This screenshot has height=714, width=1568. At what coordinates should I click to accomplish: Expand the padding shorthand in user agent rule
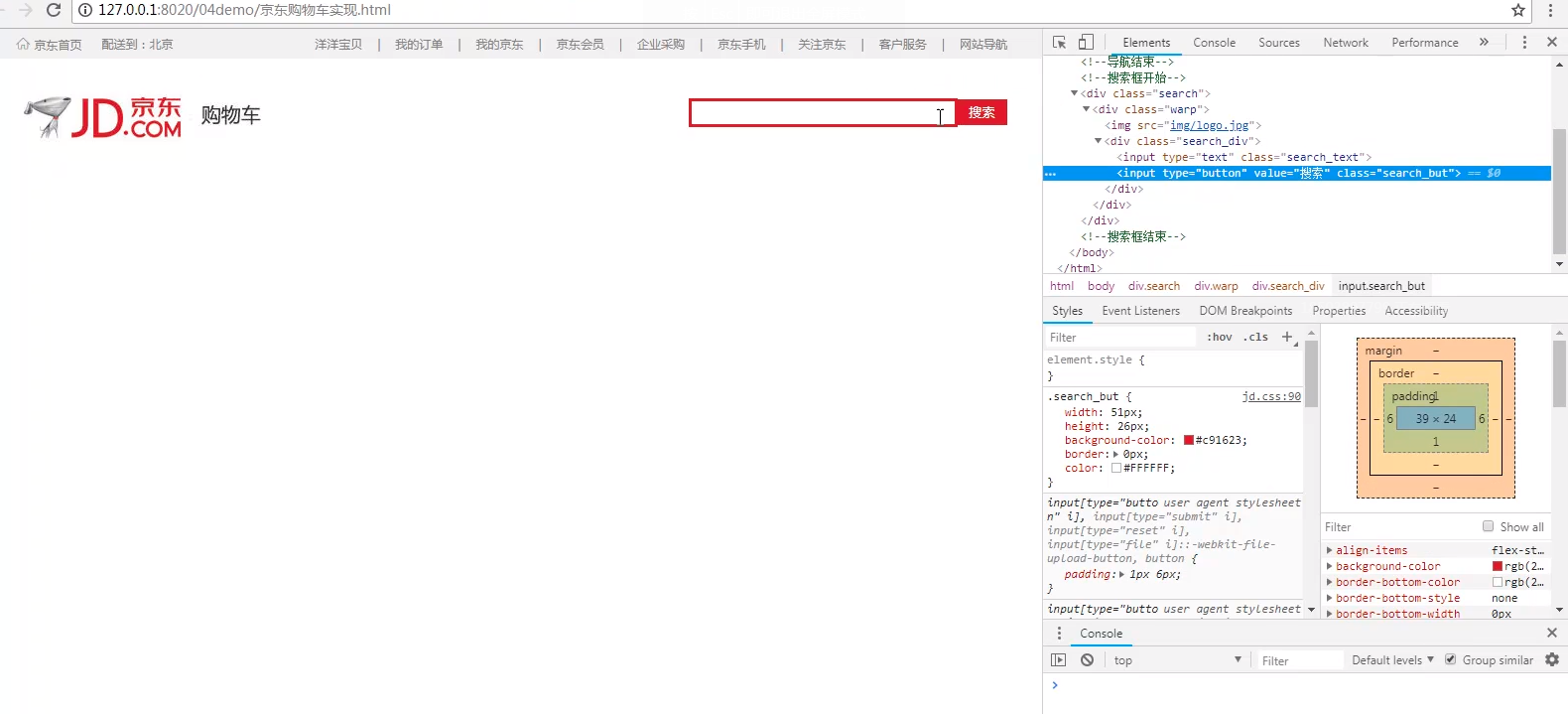(1121, 574)
